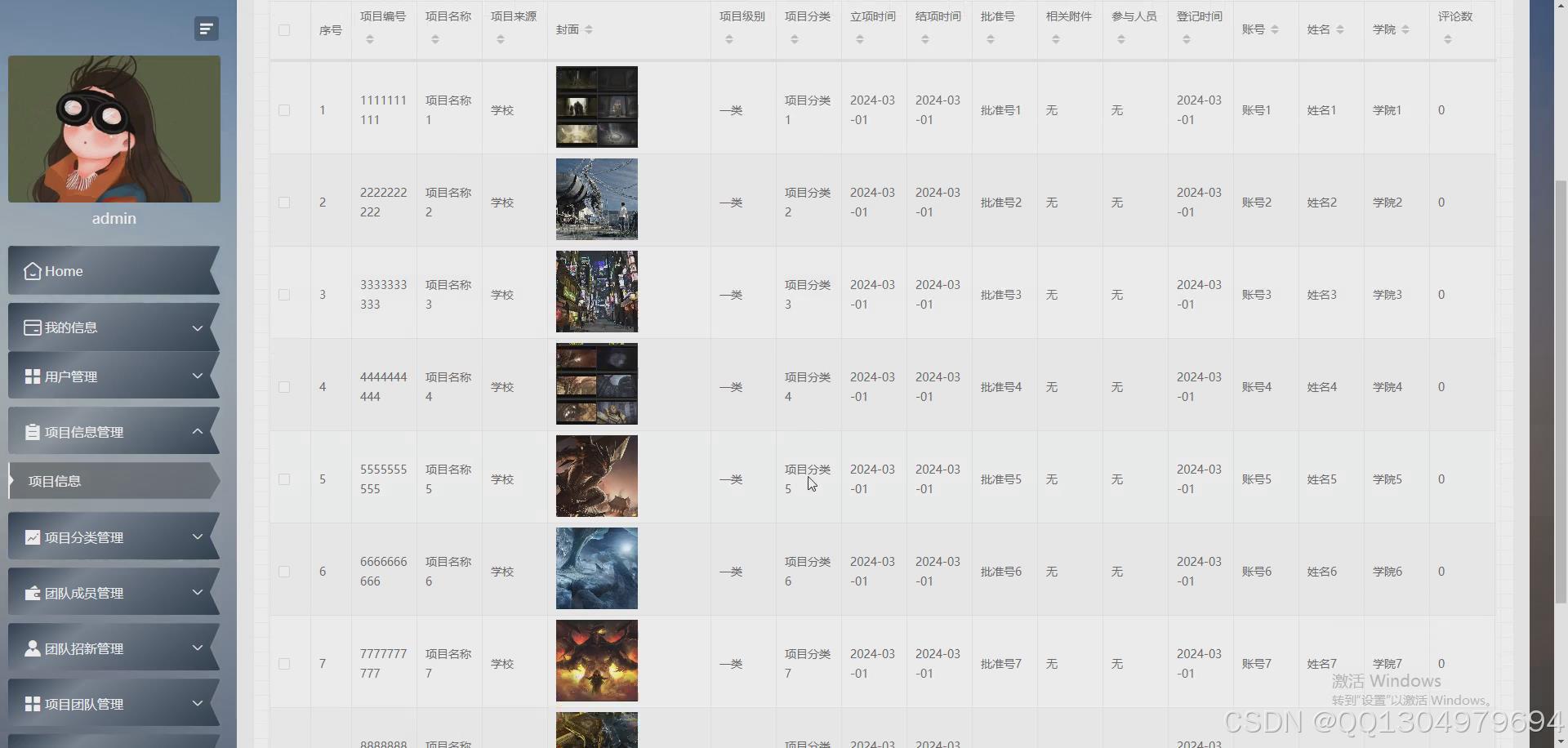Sort table by 项目分类 column arrows

coord(795,39)
